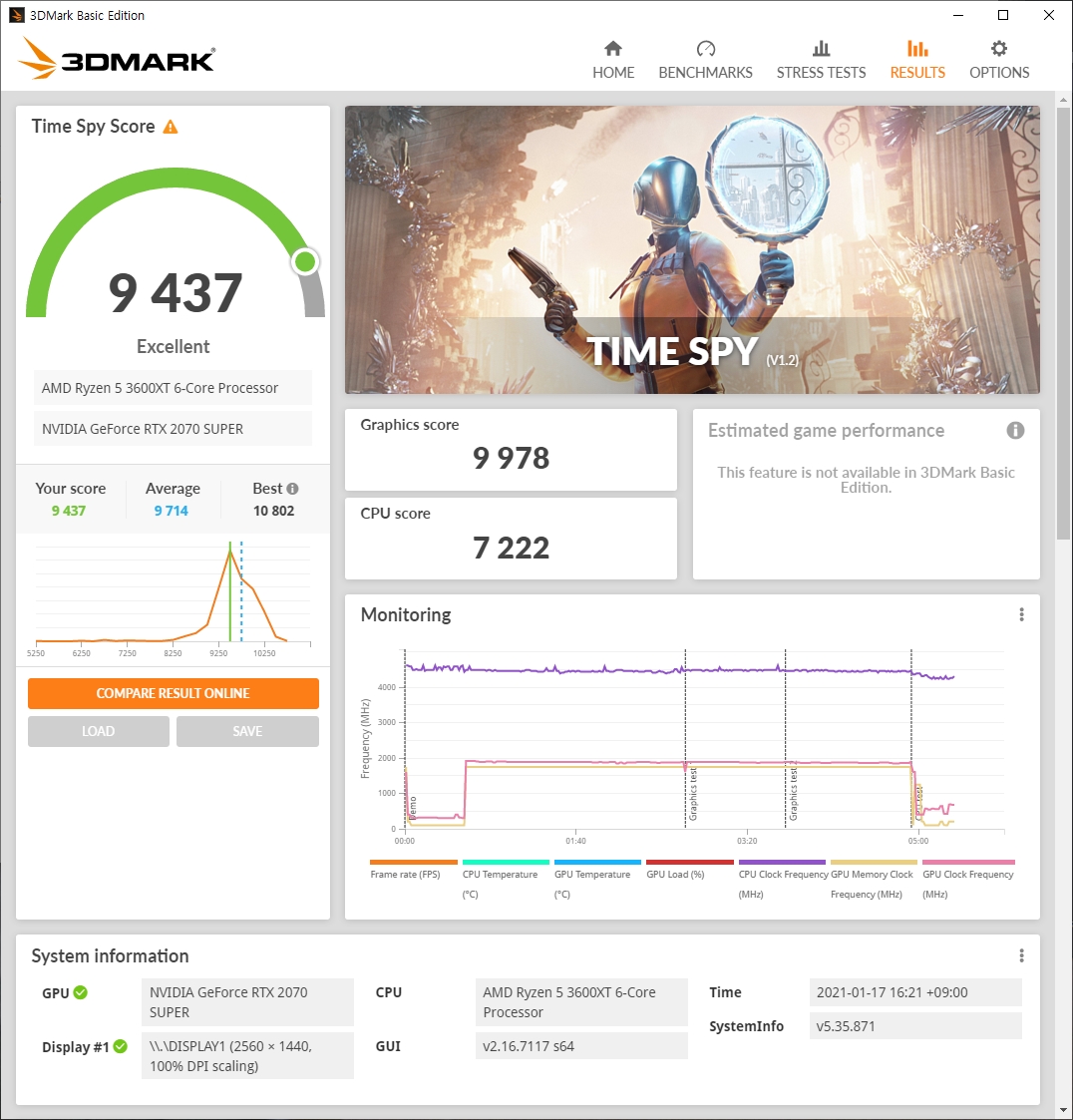This screenshot has height=1120, width=1073.
Task: Select the RESULTS tab
Action: [917, 60]
